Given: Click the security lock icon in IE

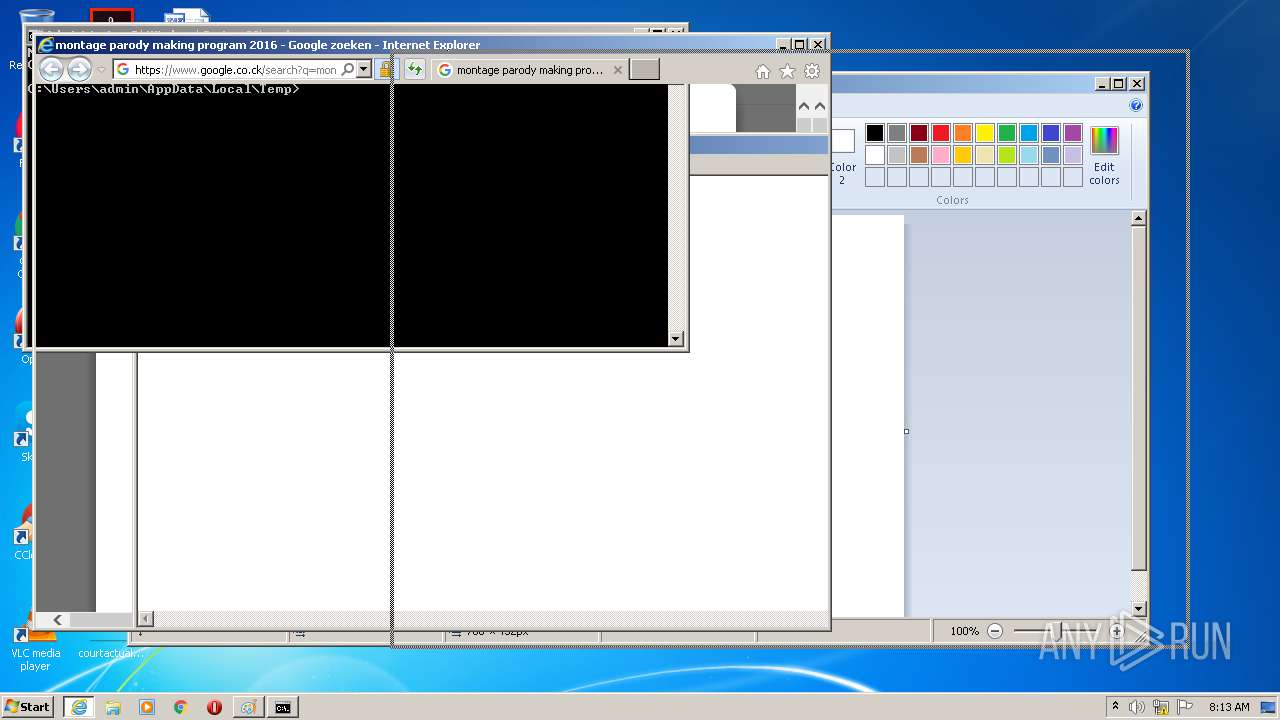Looking at the screenshot, I should (386, 70).
